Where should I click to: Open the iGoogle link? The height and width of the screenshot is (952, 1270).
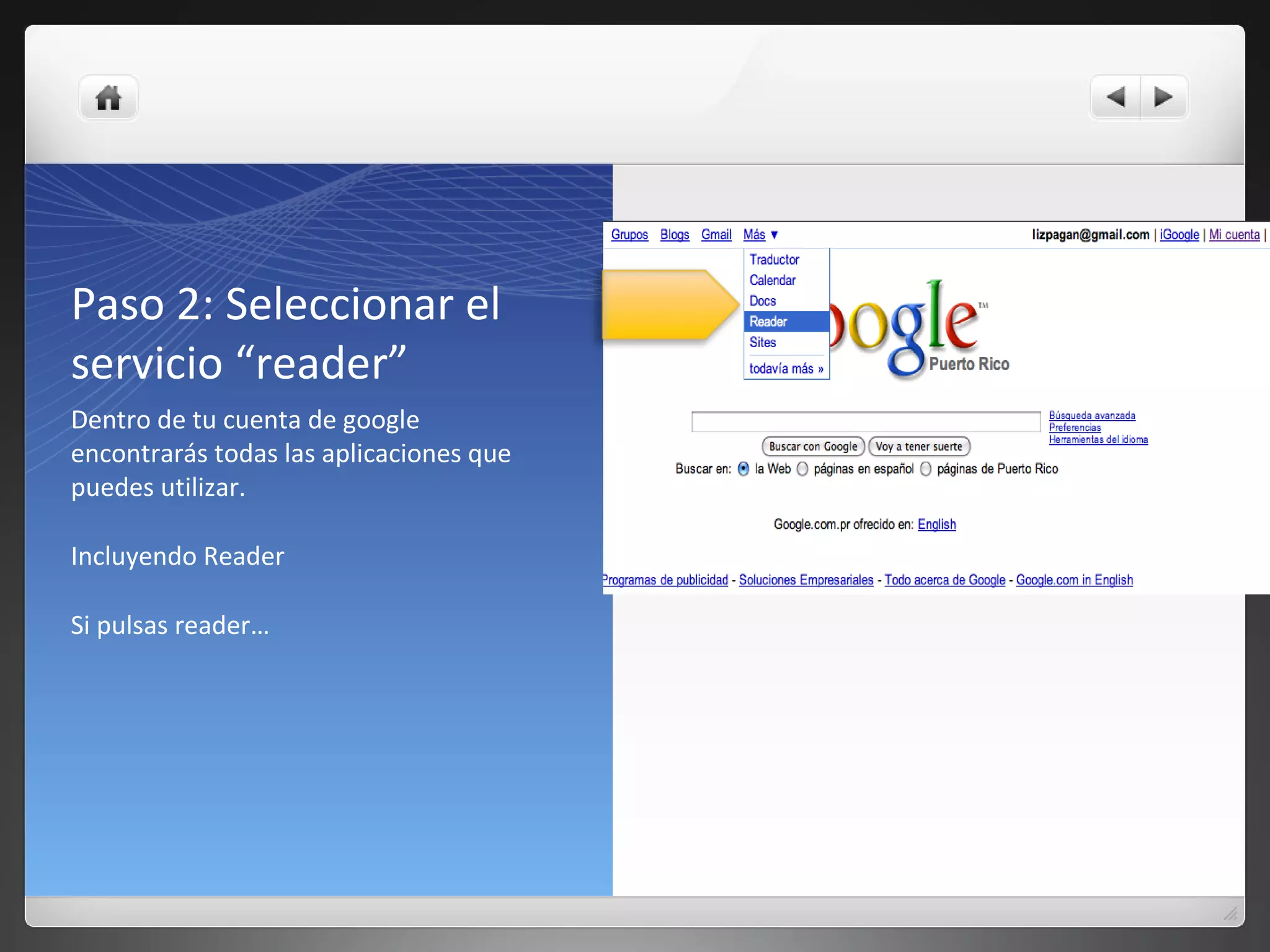click(1179, 235)
